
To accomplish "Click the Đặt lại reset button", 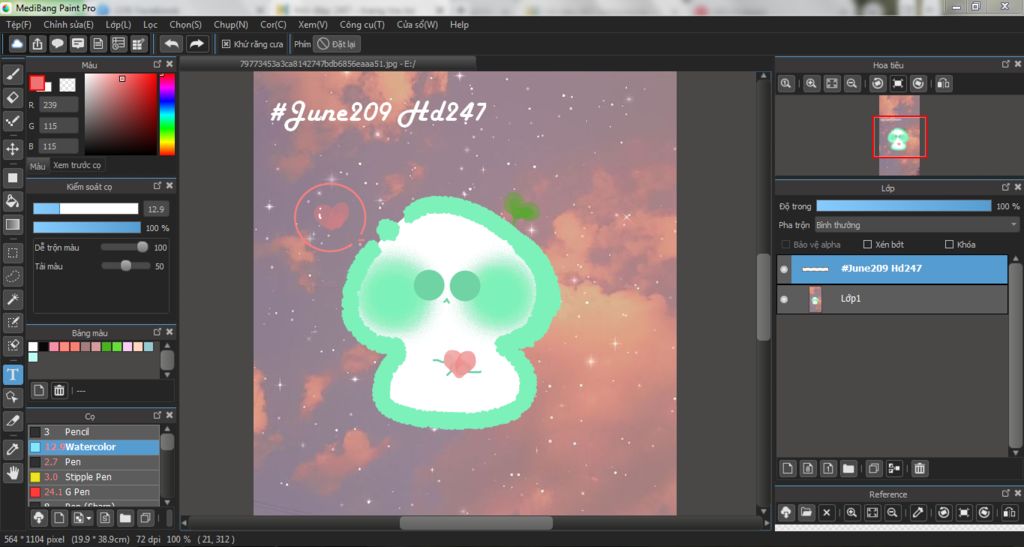I will 337,44.
